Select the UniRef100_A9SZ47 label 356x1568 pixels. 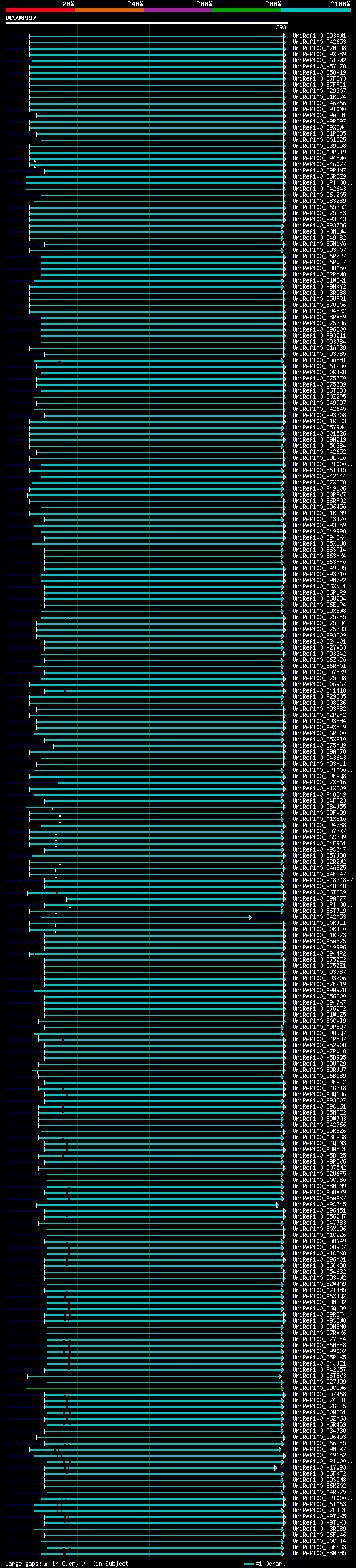pos(319,850)
